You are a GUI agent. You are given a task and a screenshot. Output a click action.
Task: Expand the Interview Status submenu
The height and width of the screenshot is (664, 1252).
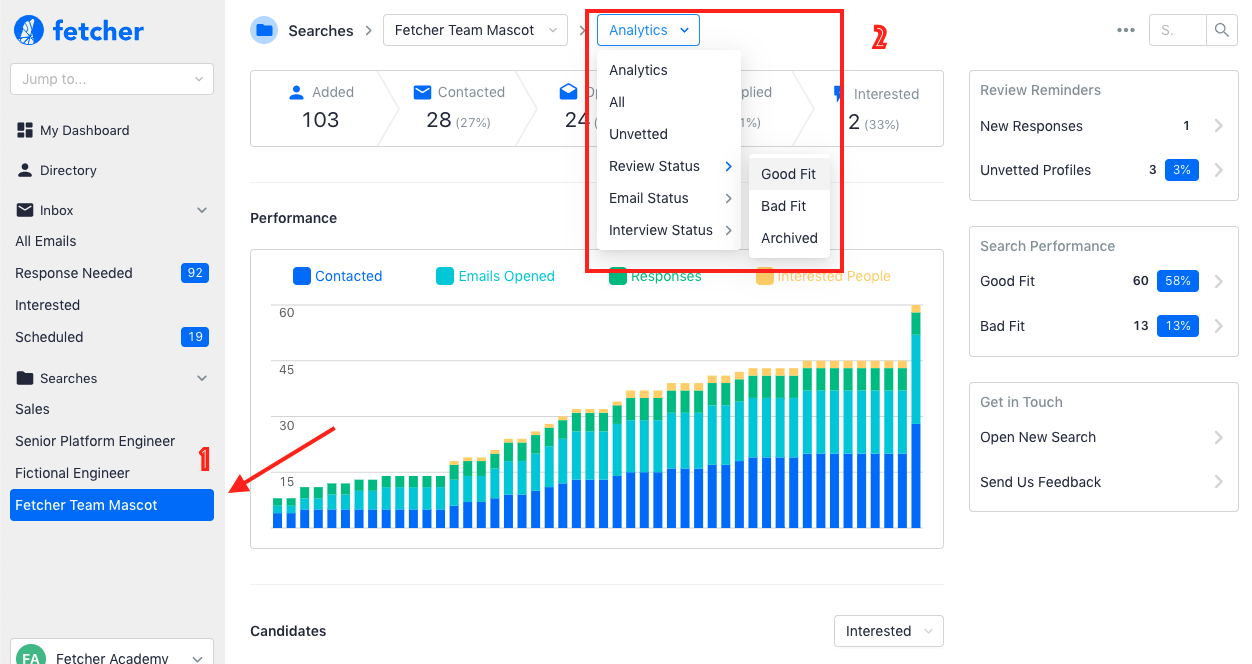669,230
